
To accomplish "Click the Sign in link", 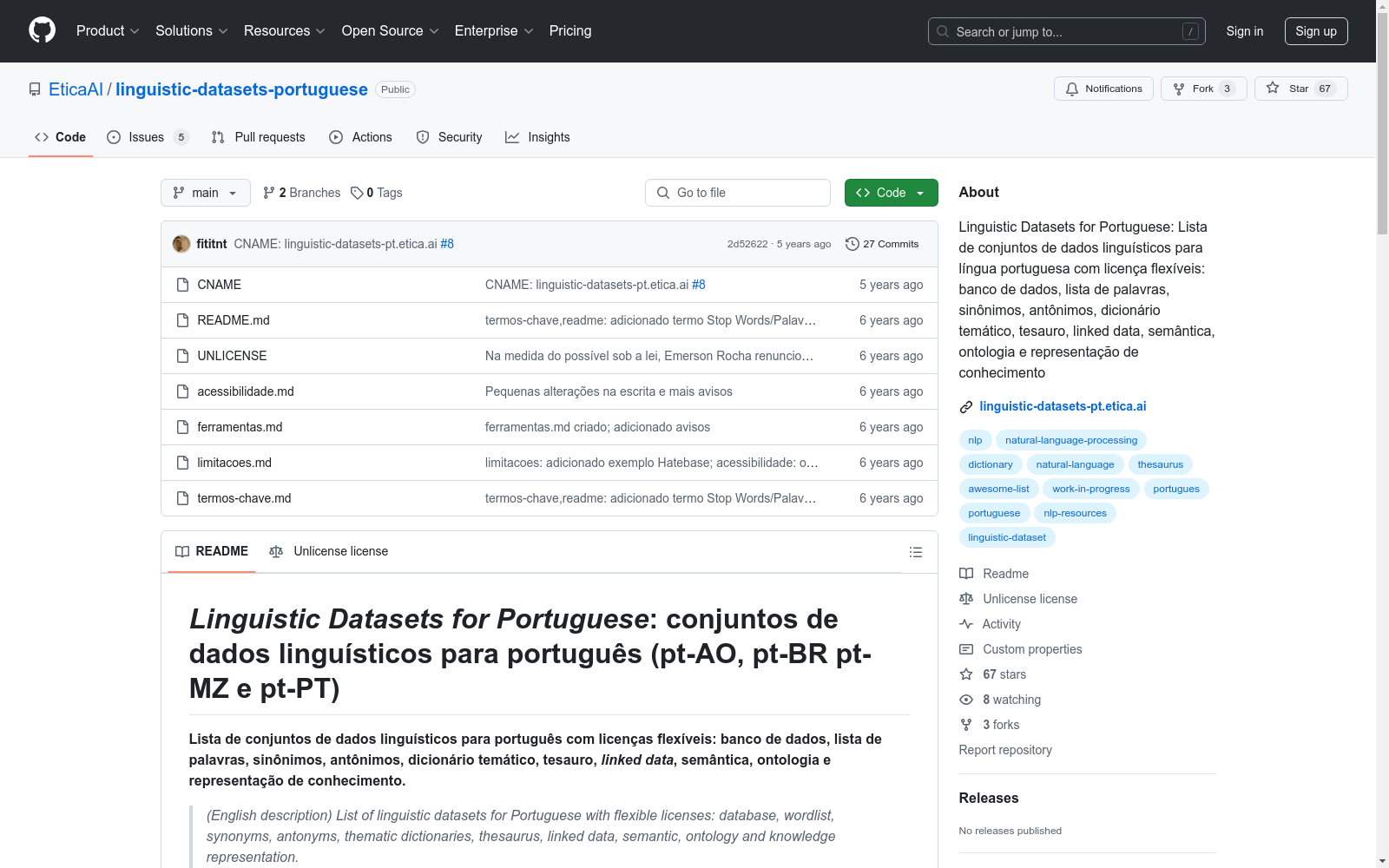I will (x=1245, y=31).
